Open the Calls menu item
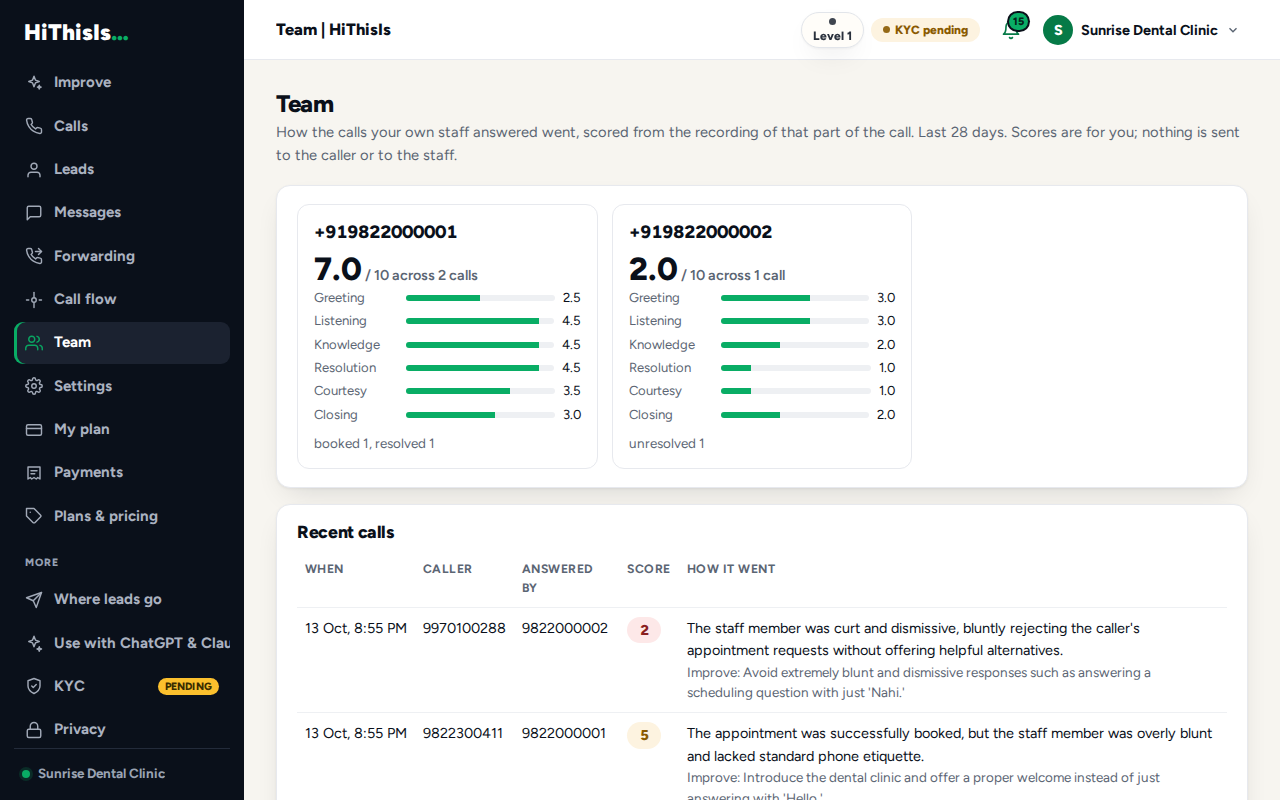1280x800 pixels. 122,126
